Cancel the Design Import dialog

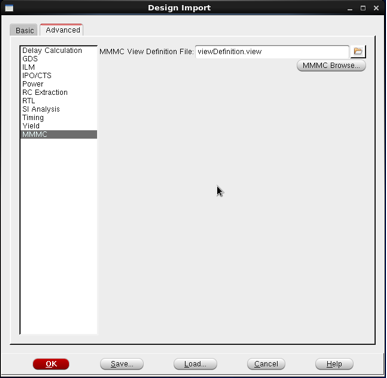pos(266,364)
